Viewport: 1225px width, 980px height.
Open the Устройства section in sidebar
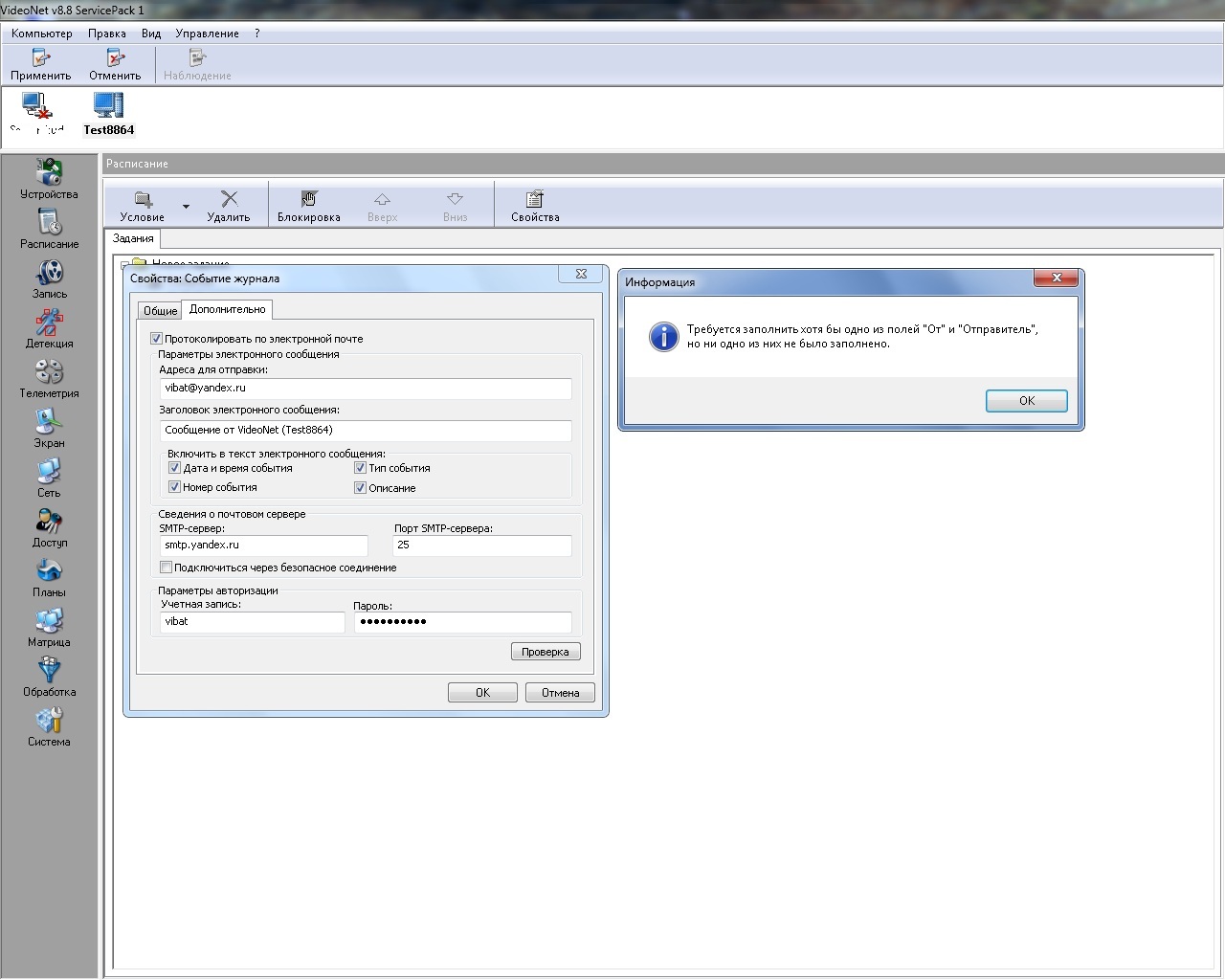click(x=49, y=179)
